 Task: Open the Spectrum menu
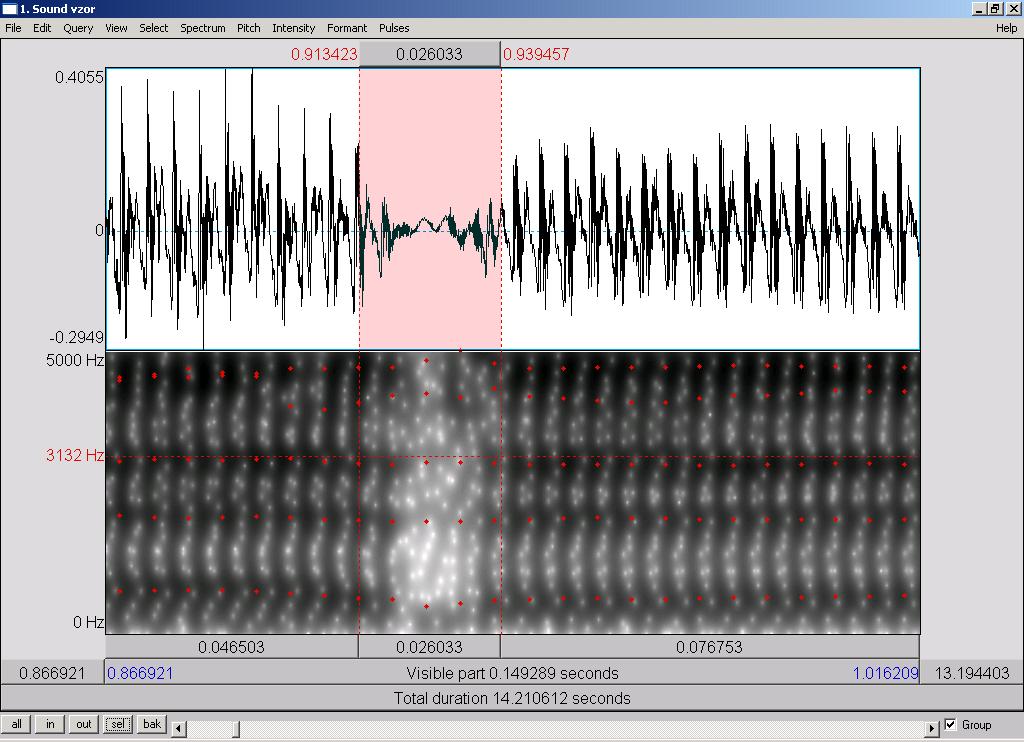pyautogui.click(x=202, y=28)
